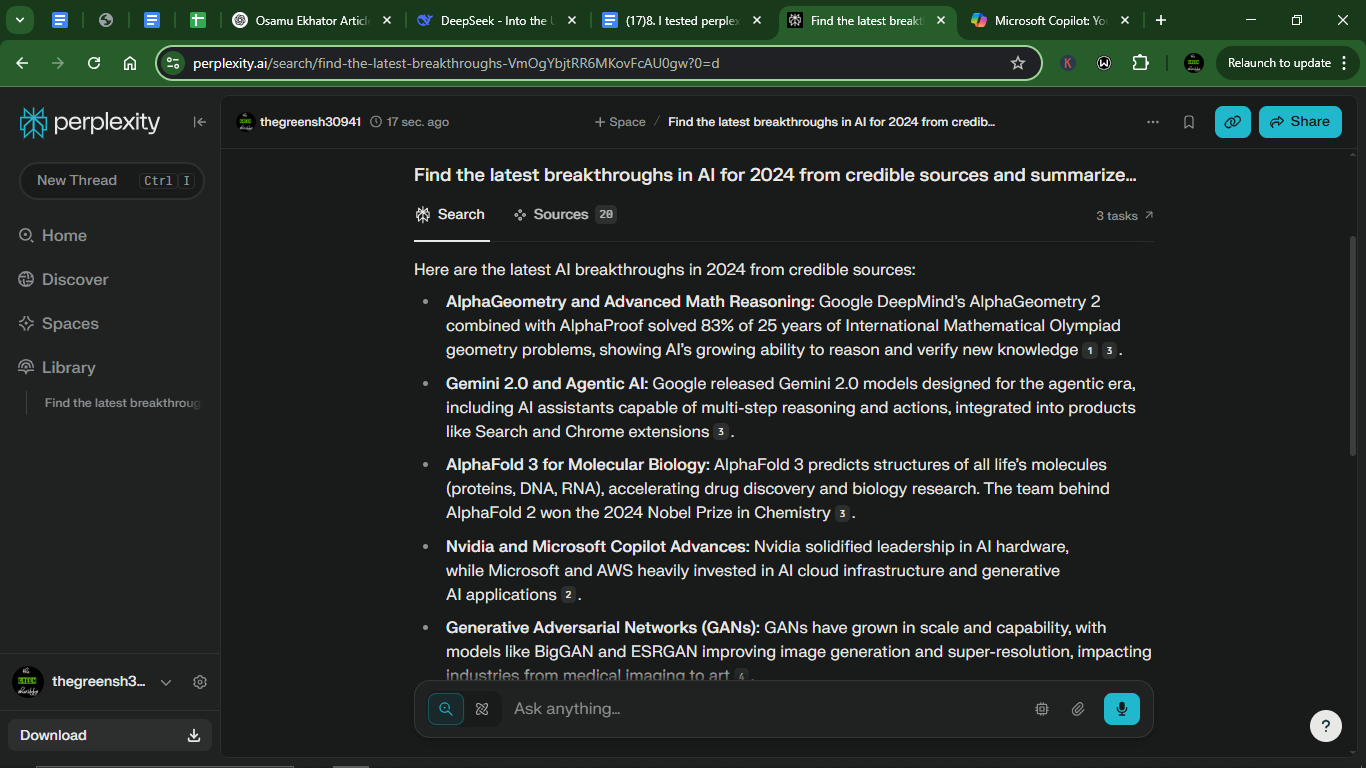Open Spaces in sidebar
The image size is (1366, 768).
58,324
